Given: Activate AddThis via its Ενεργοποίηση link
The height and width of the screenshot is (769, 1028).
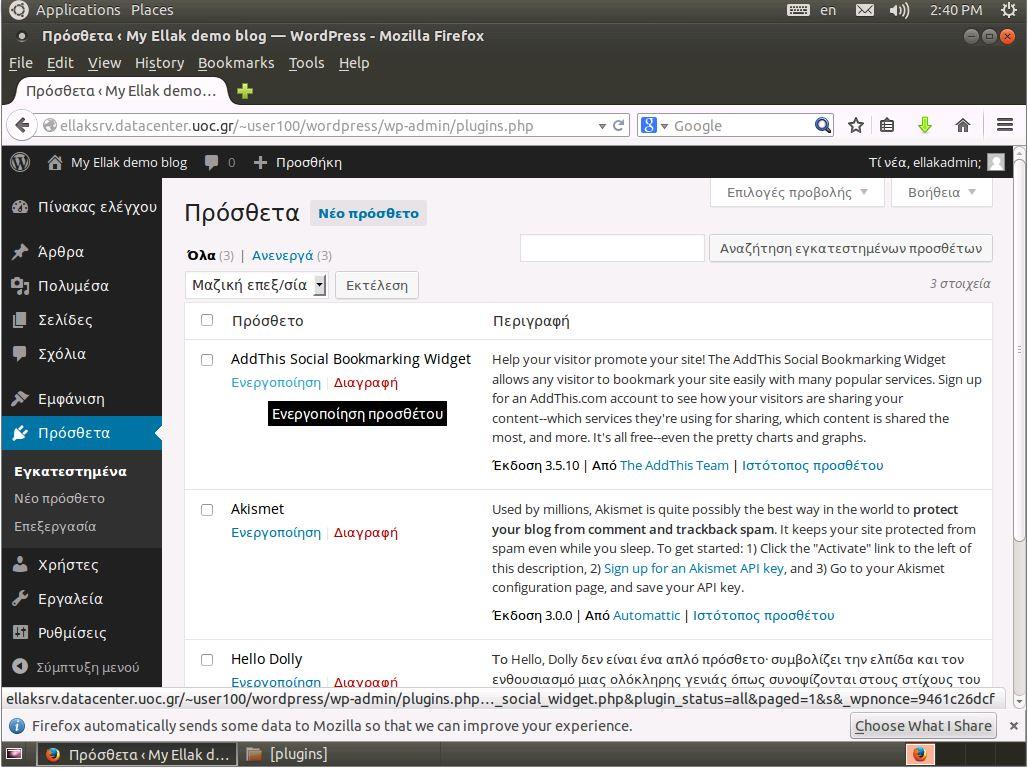Looking at the screenshot, I should click(x=276, y=383).
